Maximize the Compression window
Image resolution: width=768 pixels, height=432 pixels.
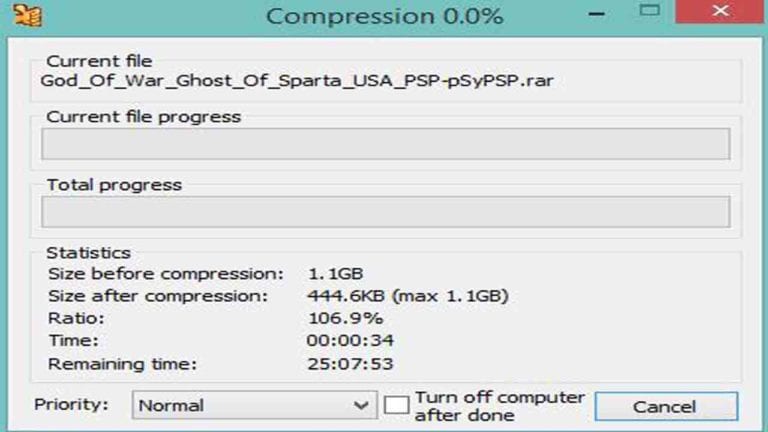[649, 10]
